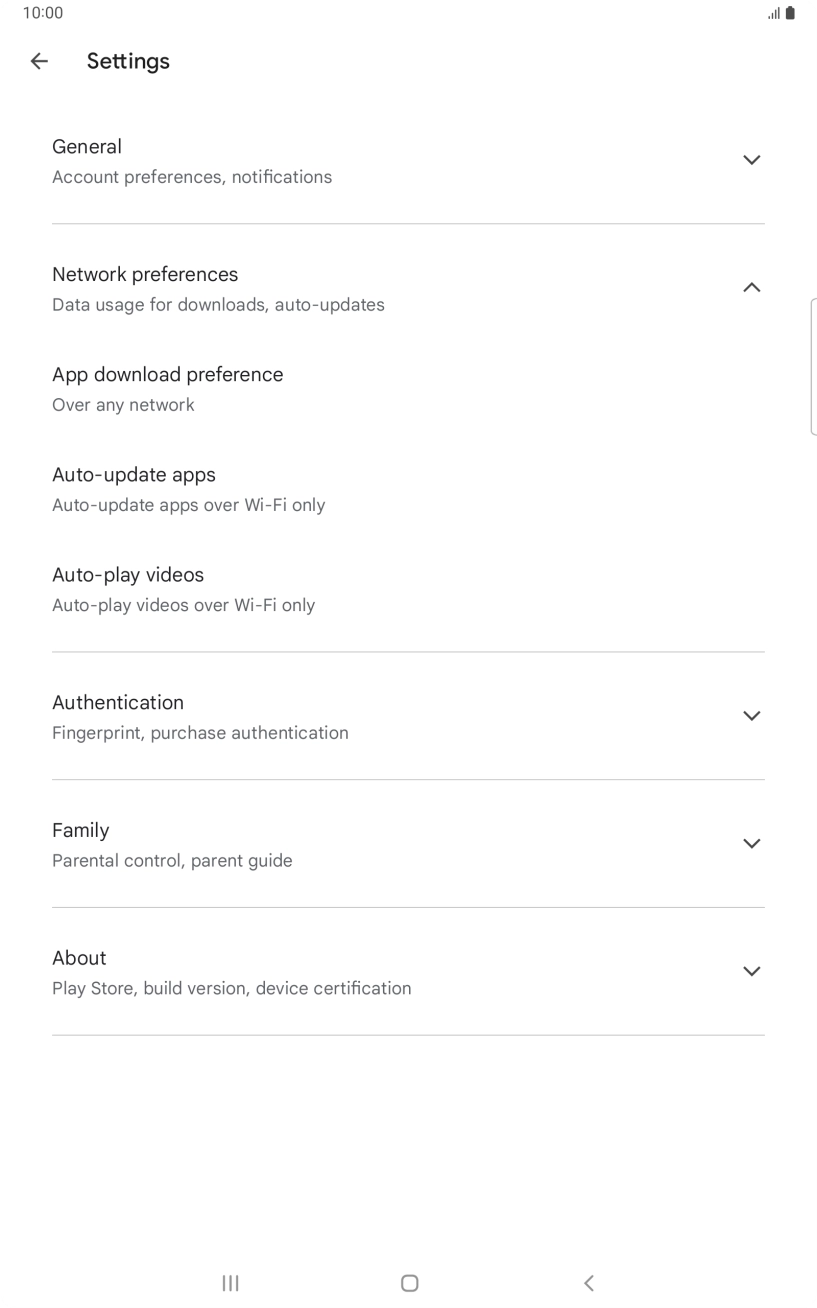Tap the Back navigation button

click(x=589, y=1283)
